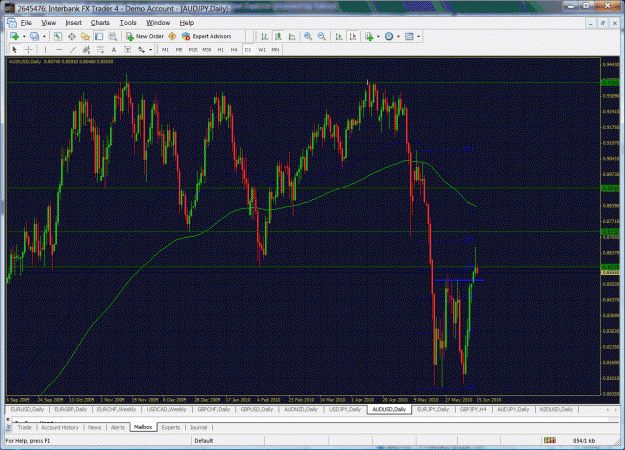Open the Strategy Tester icon
The image size is (625, 450).
pos(113,36)
